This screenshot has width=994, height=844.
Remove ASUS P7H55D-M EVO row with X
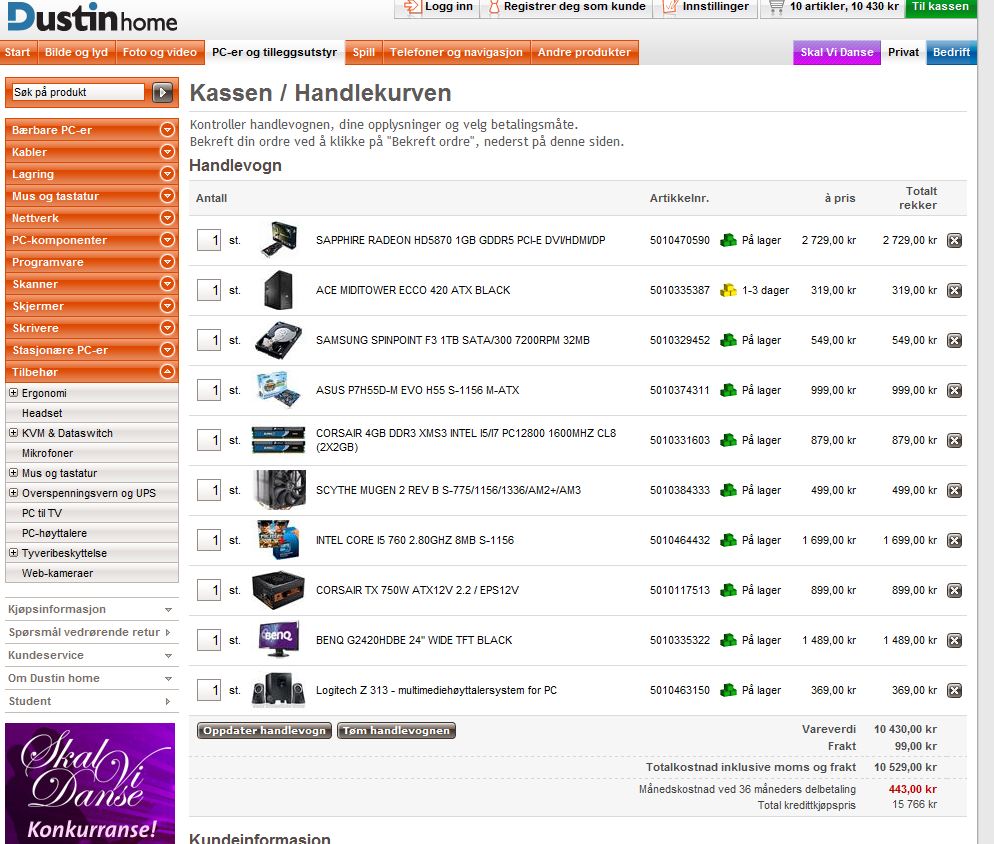point(954,391)
